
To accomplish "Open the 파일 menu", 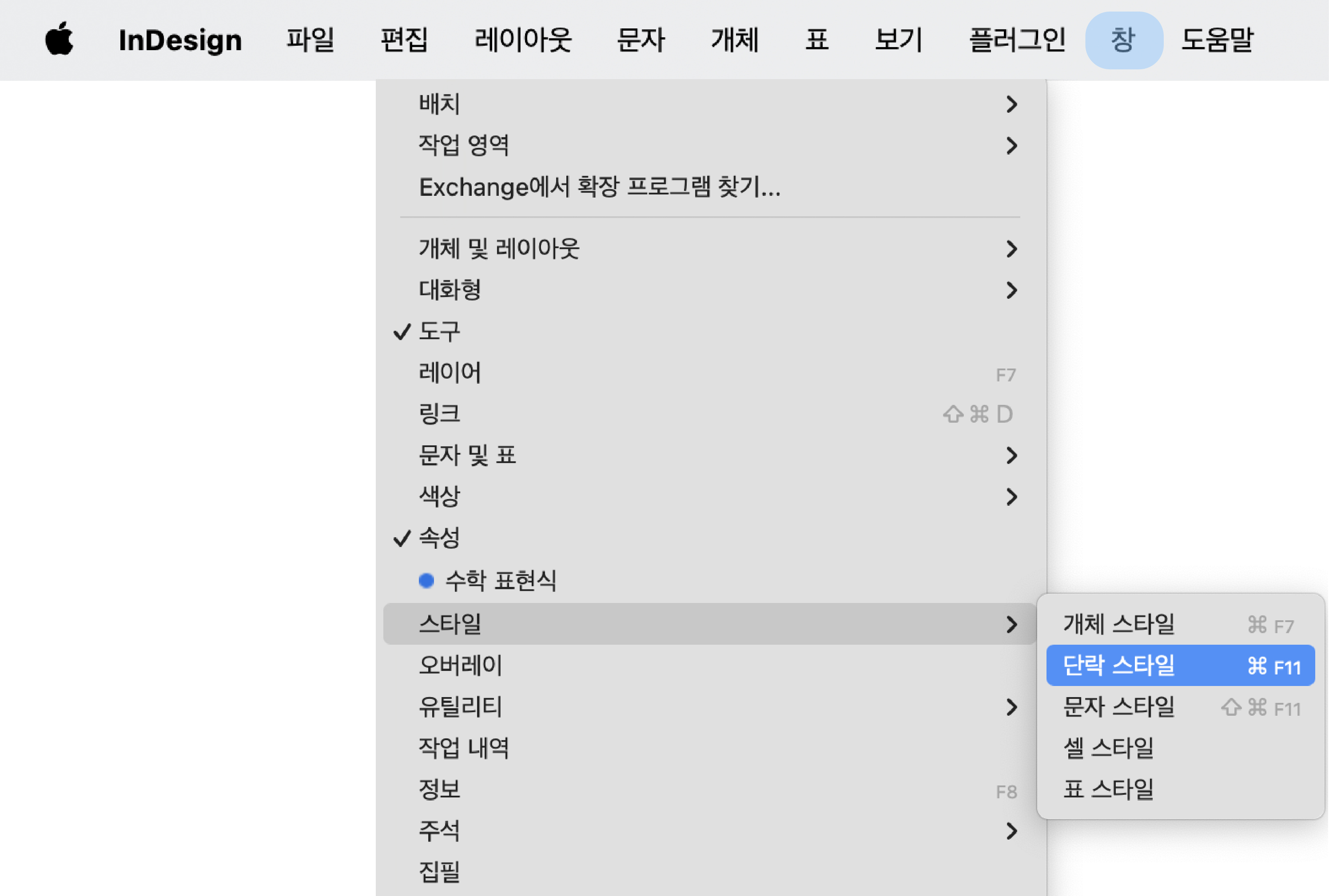I will click(x=310, y=40).
